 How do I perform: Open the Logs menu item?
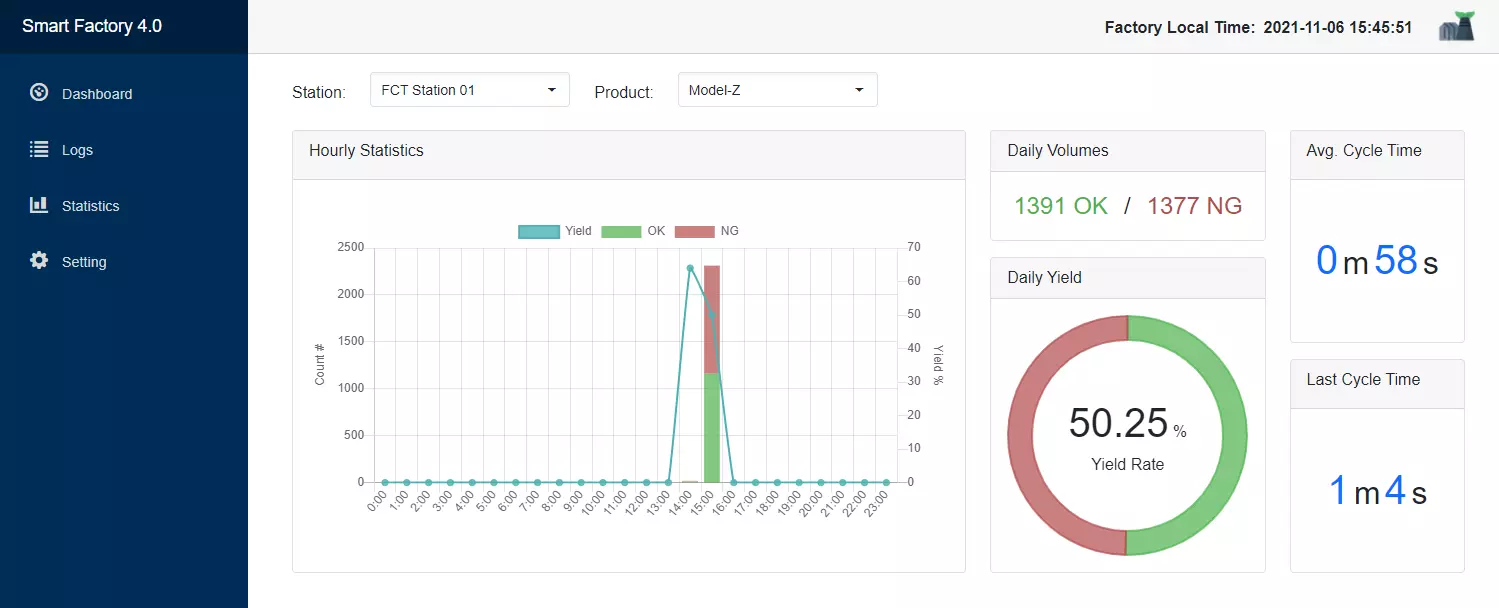(77, 150)
